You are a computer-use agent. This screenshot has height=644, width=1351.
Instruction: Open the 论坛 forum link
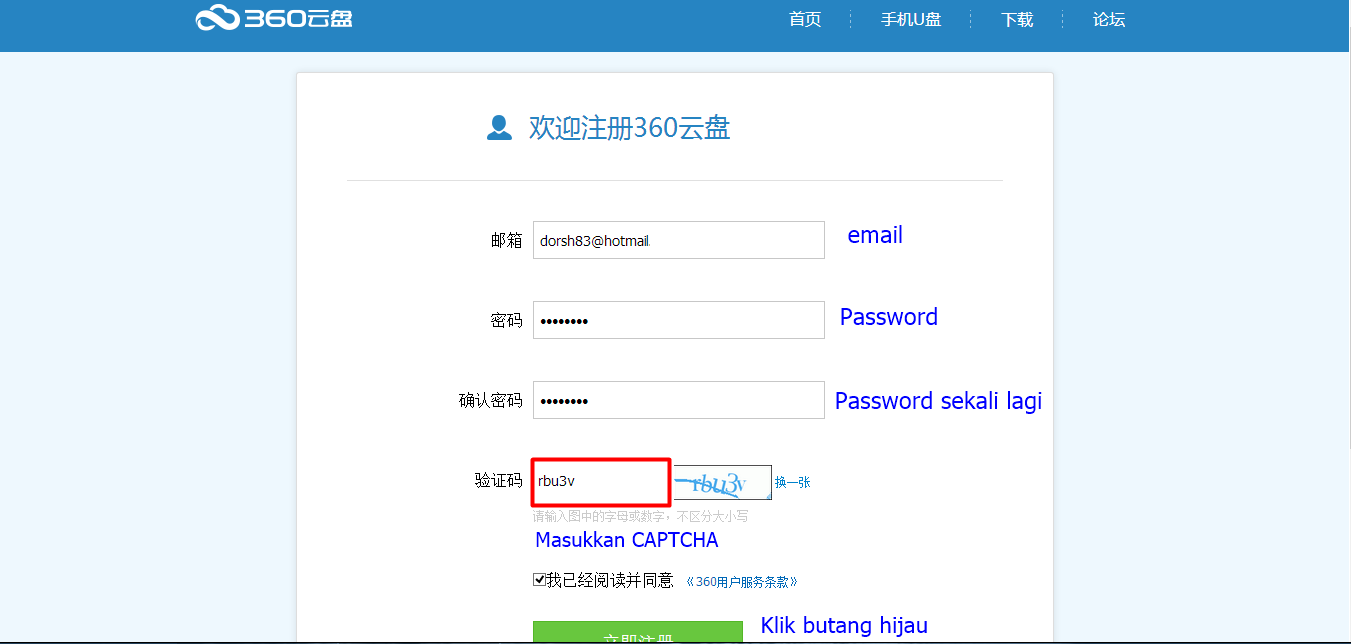(1109, 19)
